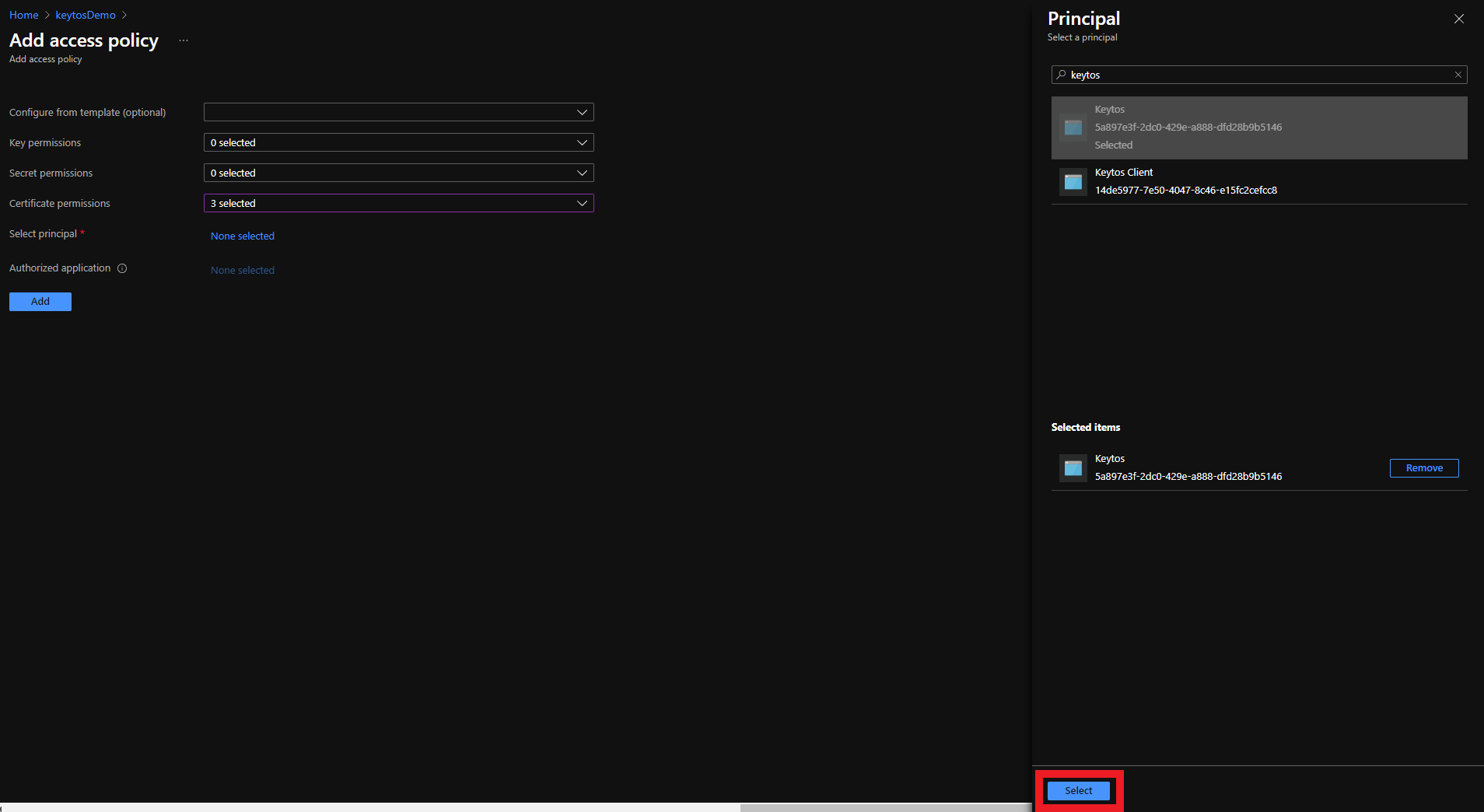Click the Add button
1484x812 pixels.
click(x=40, y=302)
